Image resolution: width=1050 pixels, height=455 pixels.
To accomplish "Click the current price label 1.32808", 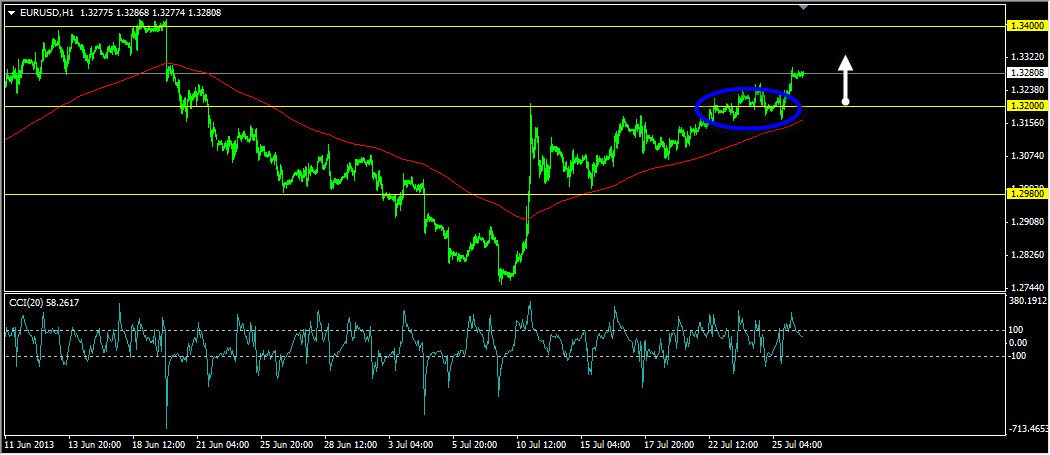I will [1026, 73].
